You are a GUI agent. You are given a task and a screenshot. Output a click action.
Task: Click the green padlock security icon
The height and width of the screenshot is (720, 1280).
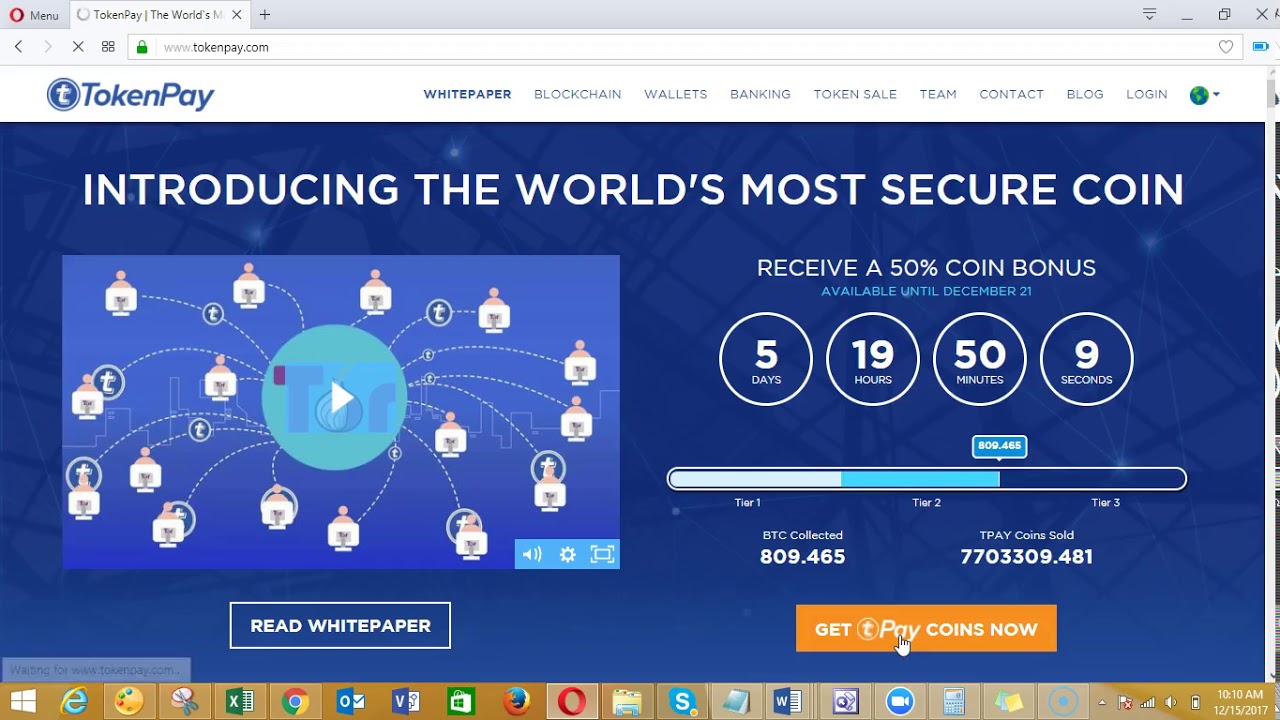[142, 47]
